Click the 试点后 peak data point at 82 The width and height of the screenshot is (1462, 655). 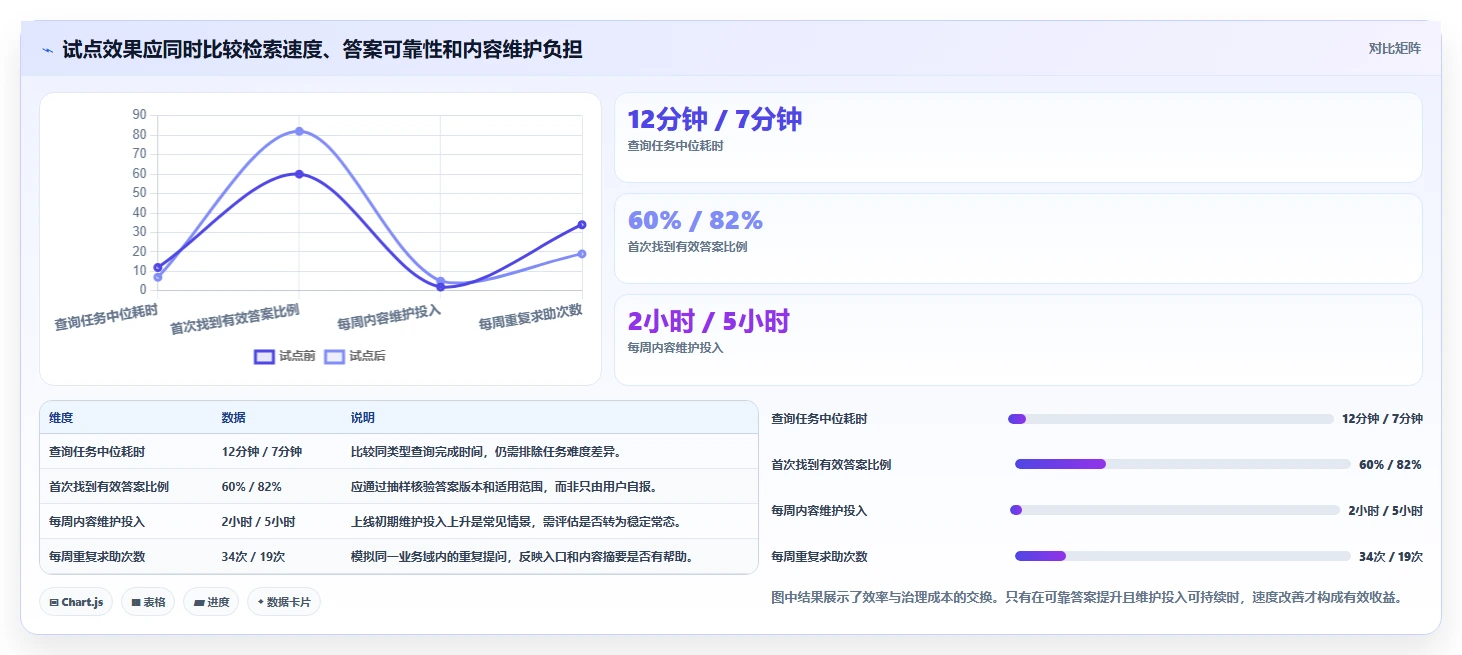(x=299, y=131)
